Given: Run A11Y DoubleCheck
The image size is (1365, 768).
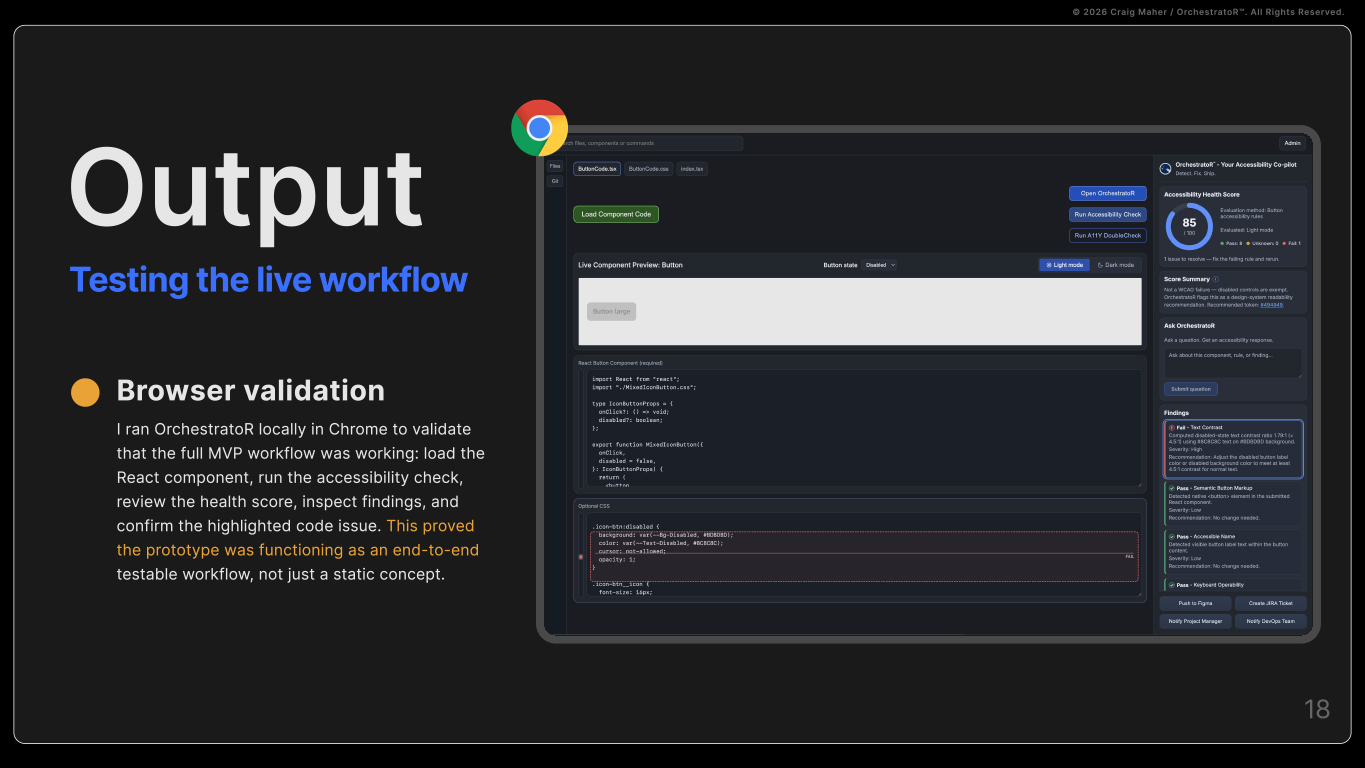Looking at the screenshot, I should [1107, 236].
